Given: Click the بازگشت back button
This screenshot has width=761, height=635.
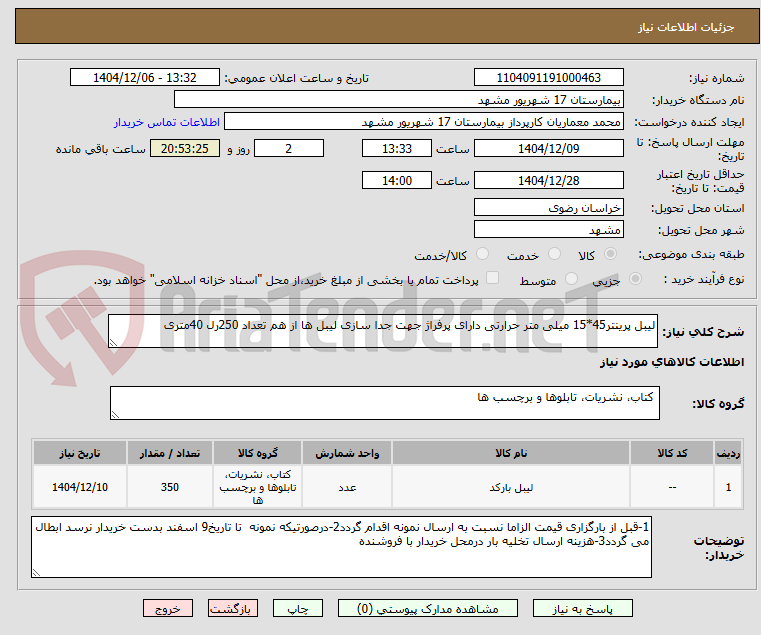Looking at the screenshot, I should tap(232, 608).
